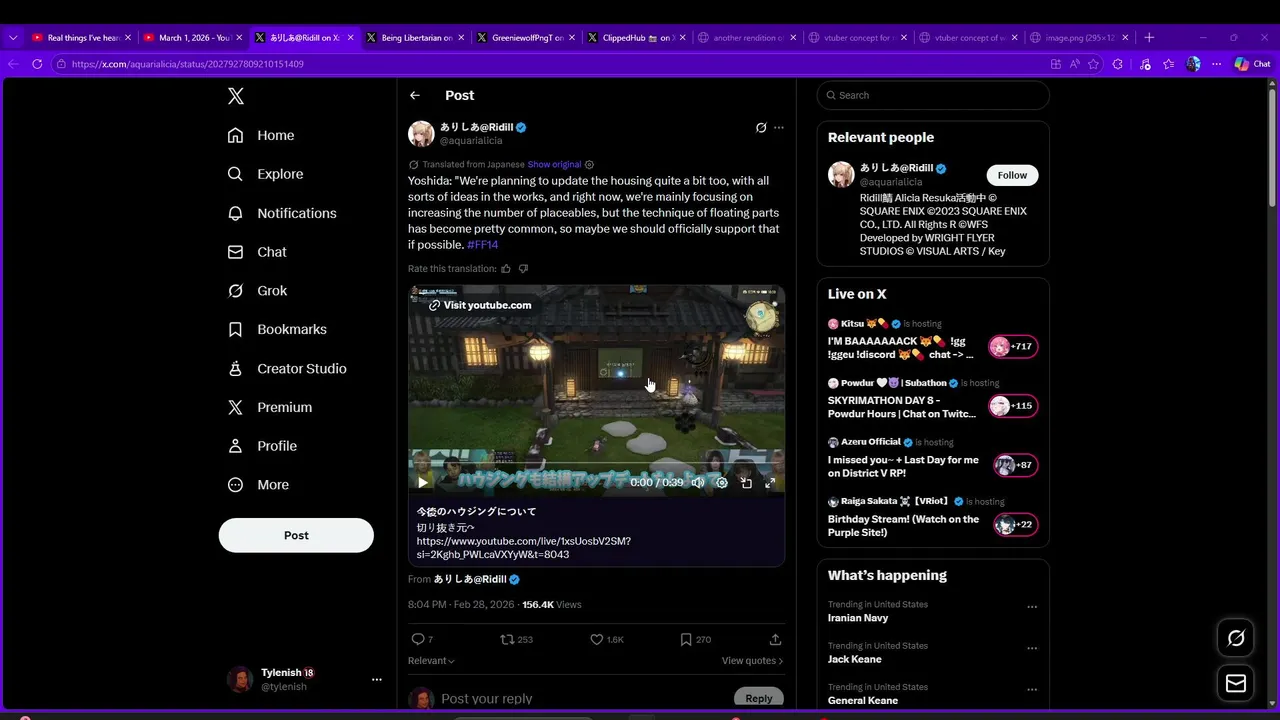Switch to ClippedHub browser tab
Screen dimensions: 1280x720
(636, 37)
